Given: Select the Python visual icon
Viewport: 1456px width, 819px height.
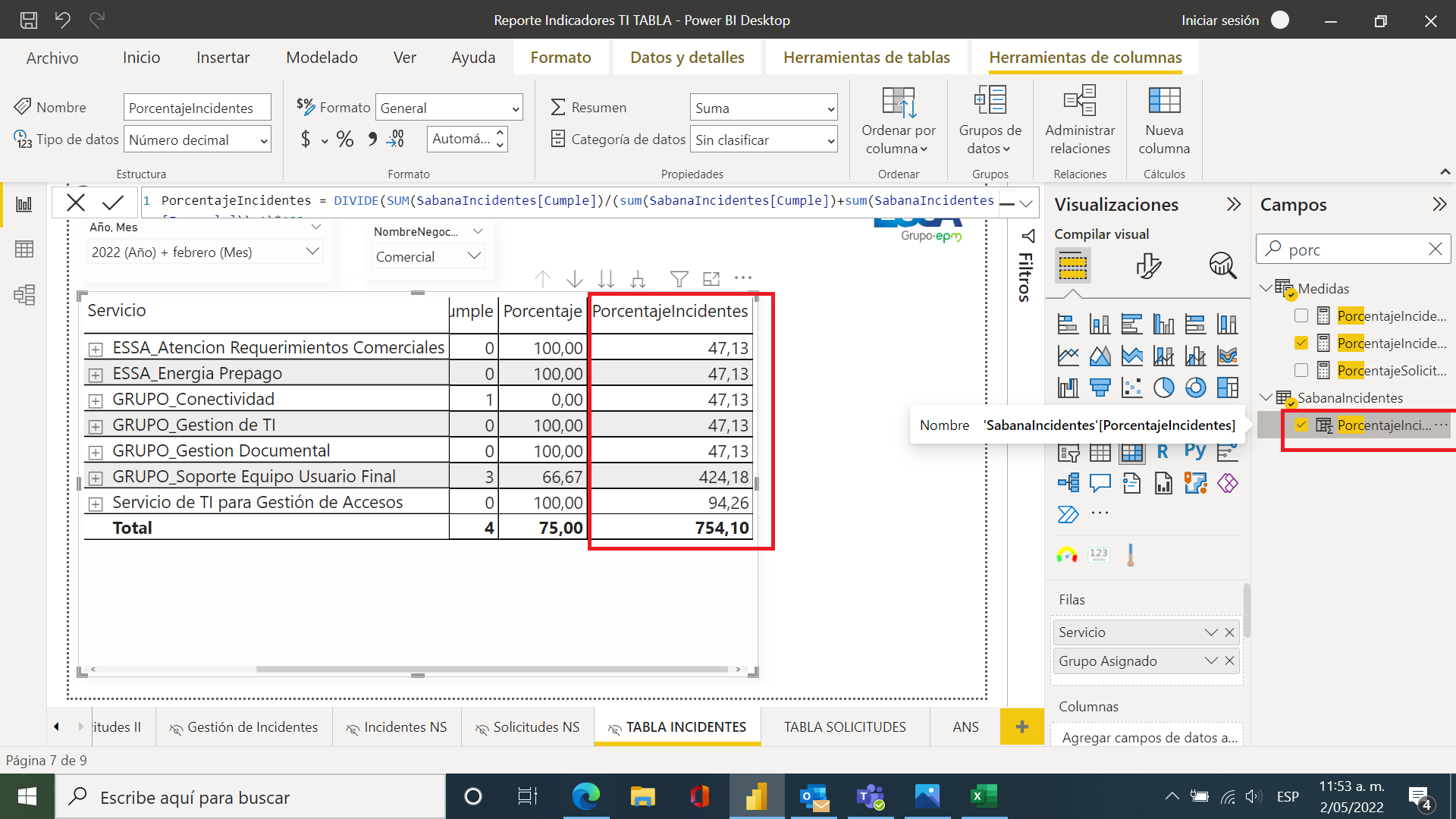Looking at the screenshot, I should point(1195,452).
